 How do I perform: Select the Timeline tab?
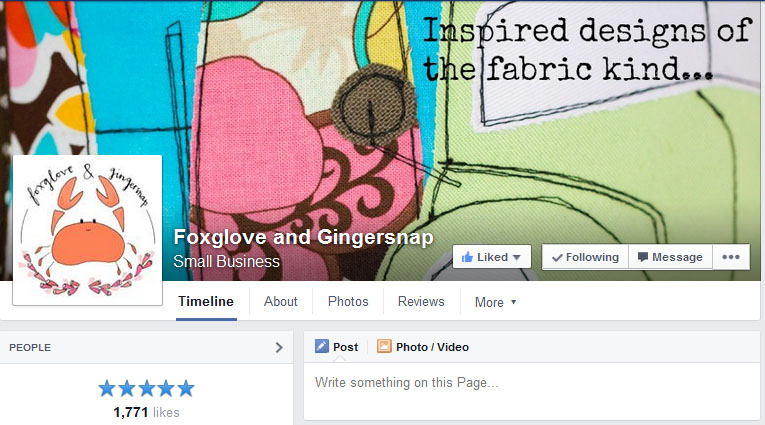pyautogui.click(x=206, y=302)
